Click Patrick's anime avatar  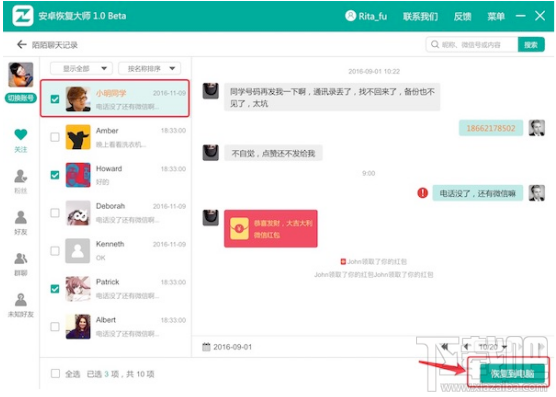click(x=78, y=289)
